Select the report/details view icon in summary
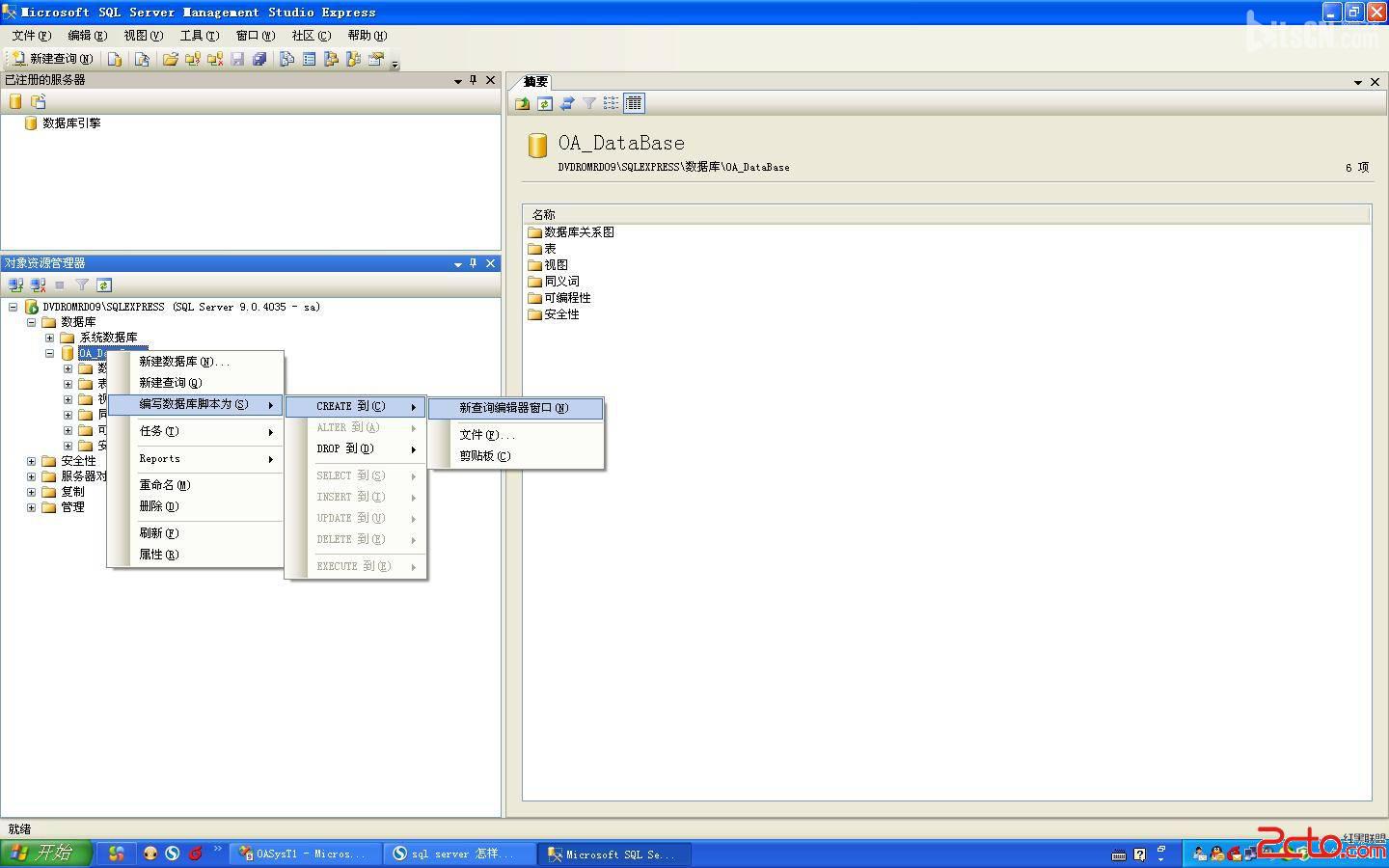 pos(634,103)
